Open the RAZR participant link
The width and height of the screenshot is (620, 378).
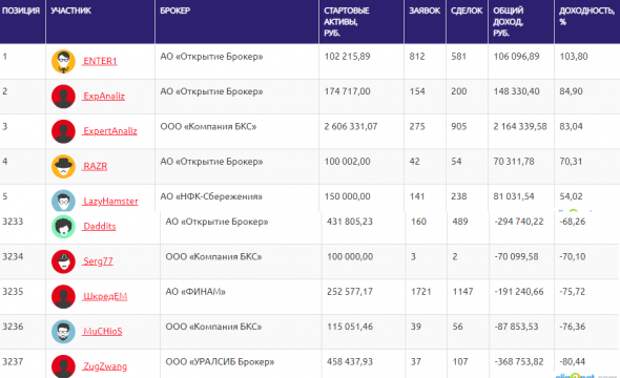click(95, 166)
